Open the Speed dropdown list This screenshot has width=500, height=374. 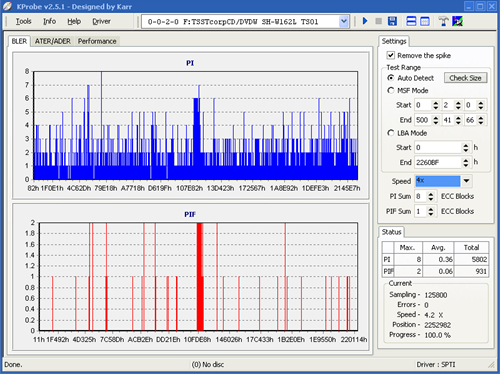pos(466,181)
